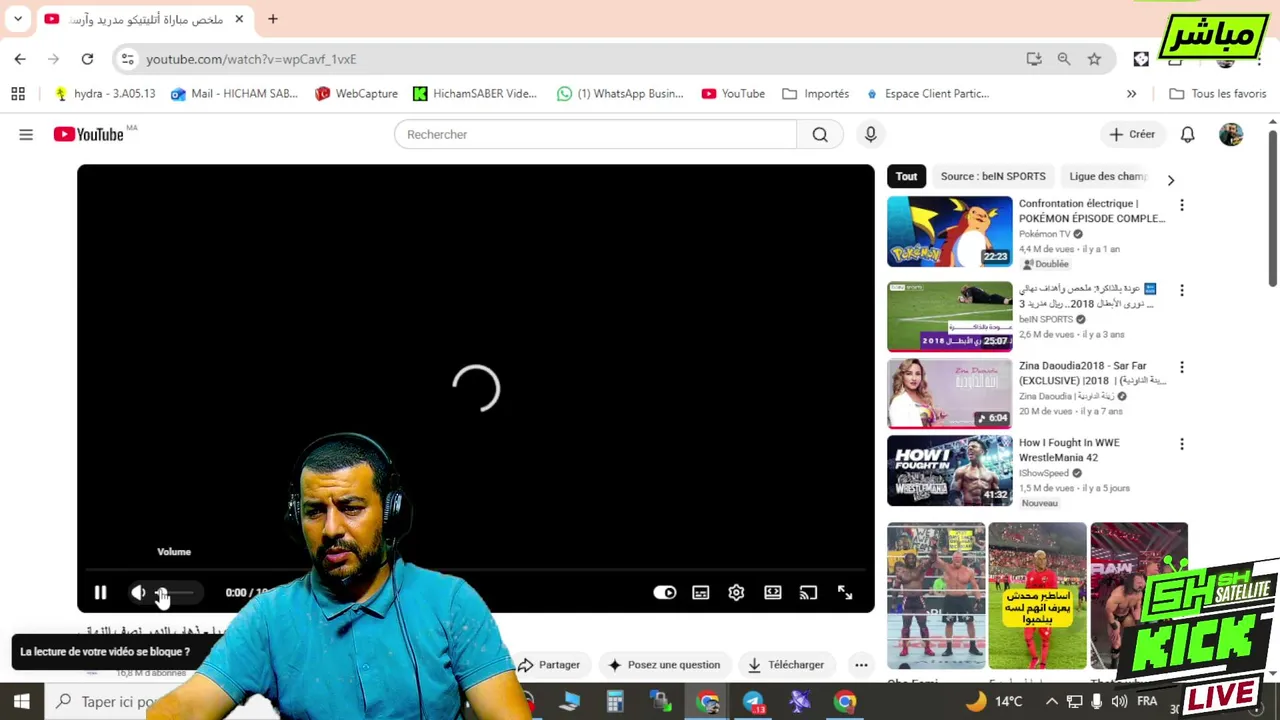Open the Mail - HICHAM SAB bookmark
Image resolution: width=1280 pixels, height=720 pixels.
[x=234, y=94]
